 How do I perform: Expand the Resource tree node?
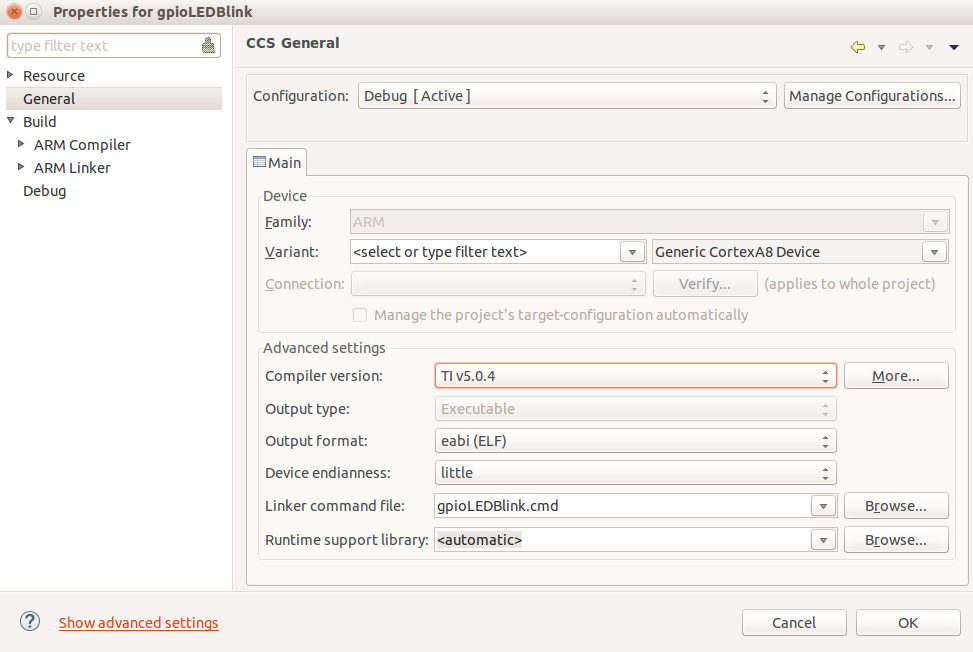point(10,74)
